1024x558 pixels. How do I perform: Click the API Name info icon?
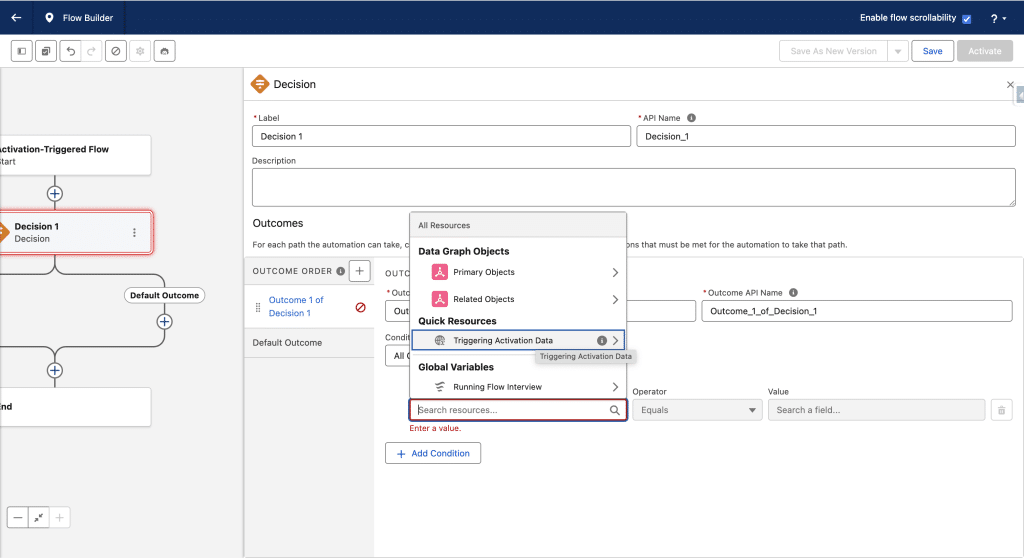tap(692, 118)
